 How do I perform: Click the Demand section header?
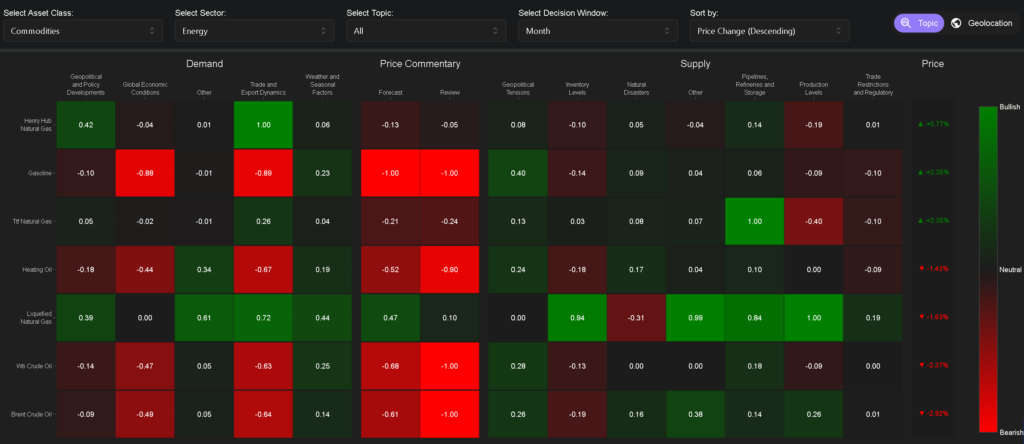(x=204, y=64)
